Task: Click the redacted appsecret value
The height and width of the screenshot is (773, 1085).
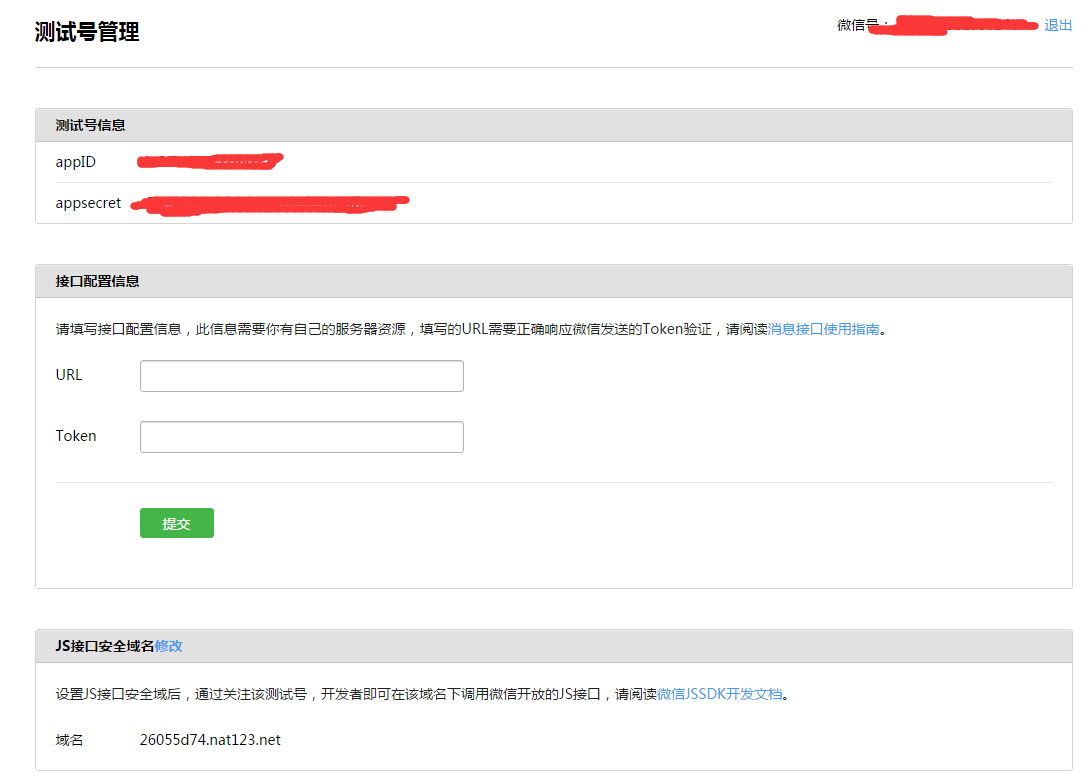Action: [x=270, y=204]
